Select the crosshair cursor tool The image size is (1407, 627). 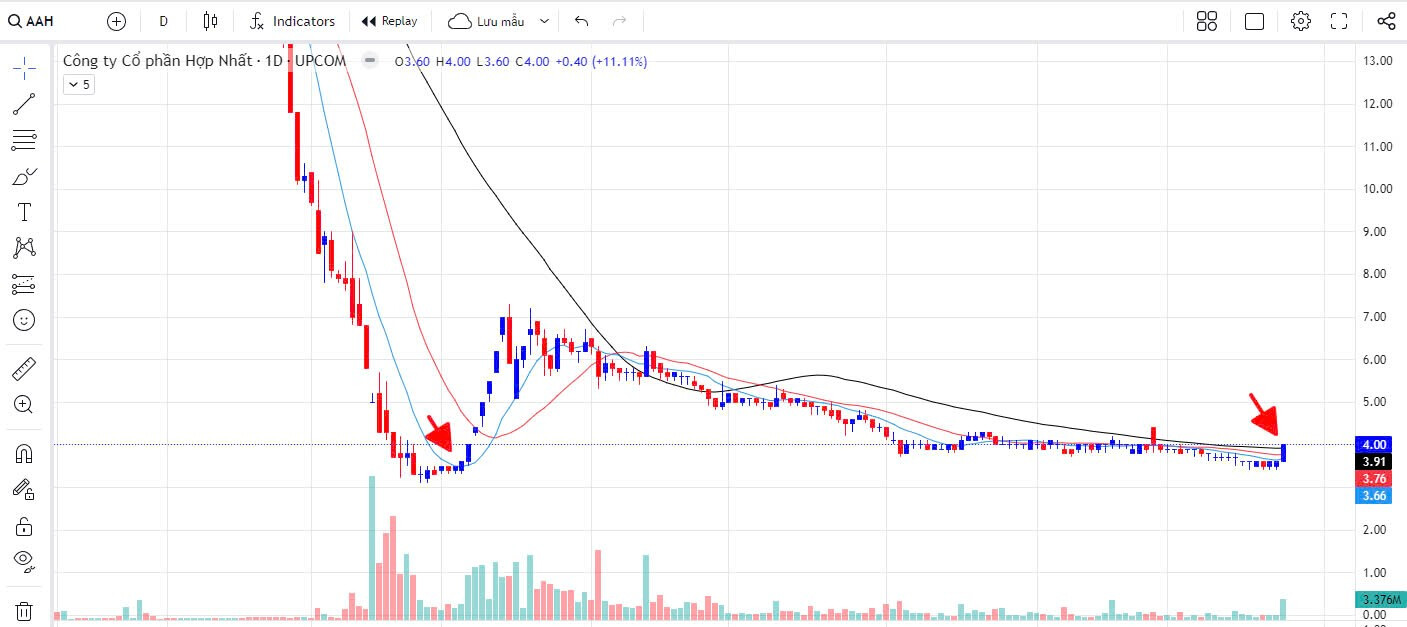pos(24,67)
